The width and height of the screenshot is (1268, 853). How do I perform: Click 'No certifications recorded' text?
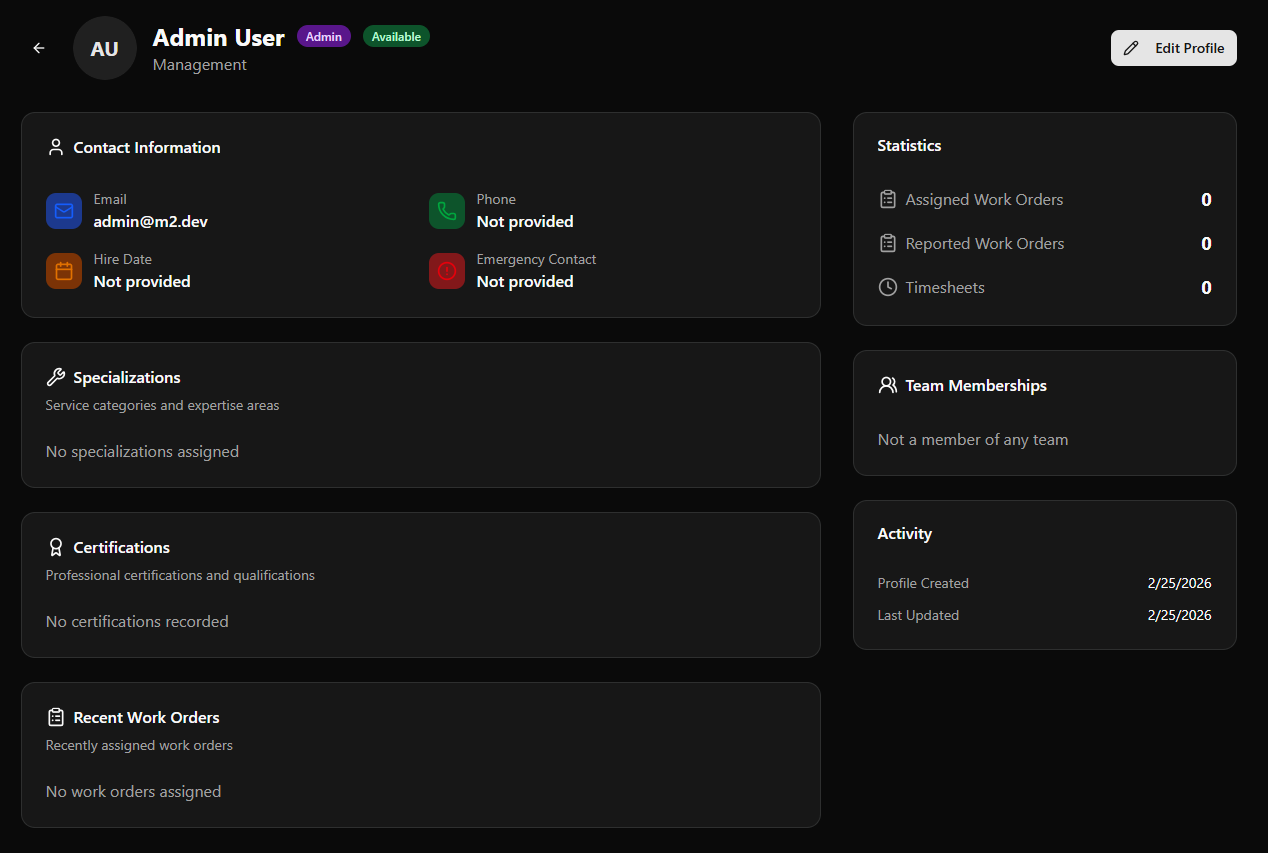click(x=138, y=621)
